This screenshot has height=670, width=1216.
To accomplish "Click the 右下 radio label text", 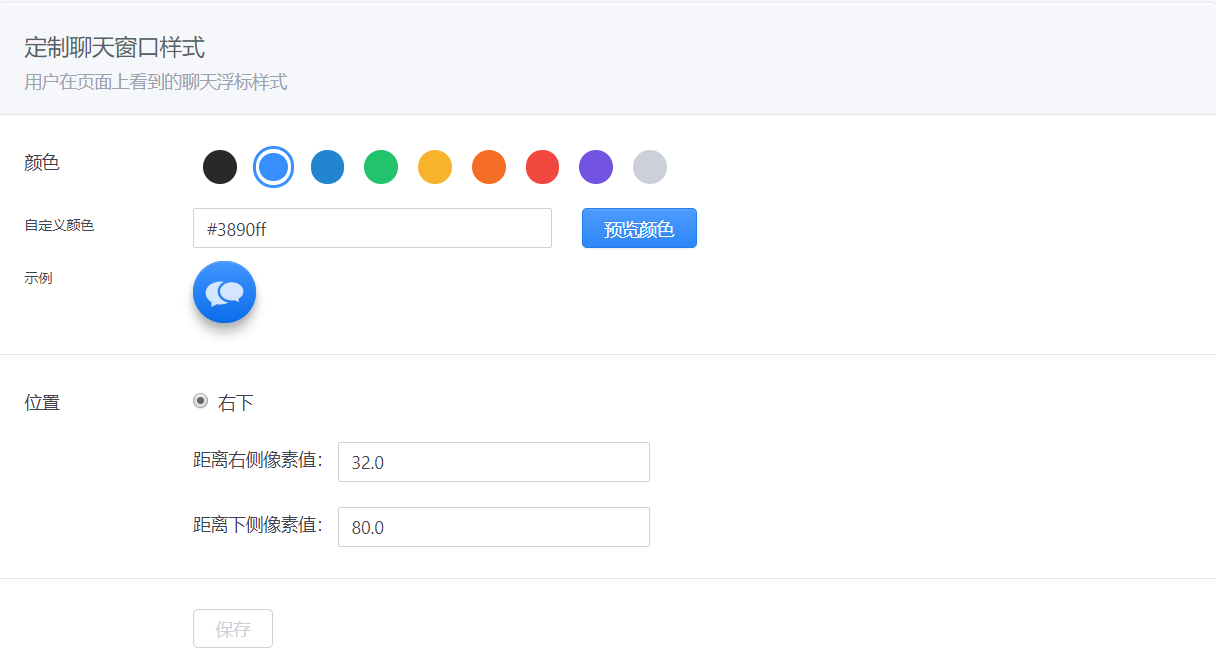I will click(x=236, y=403).
